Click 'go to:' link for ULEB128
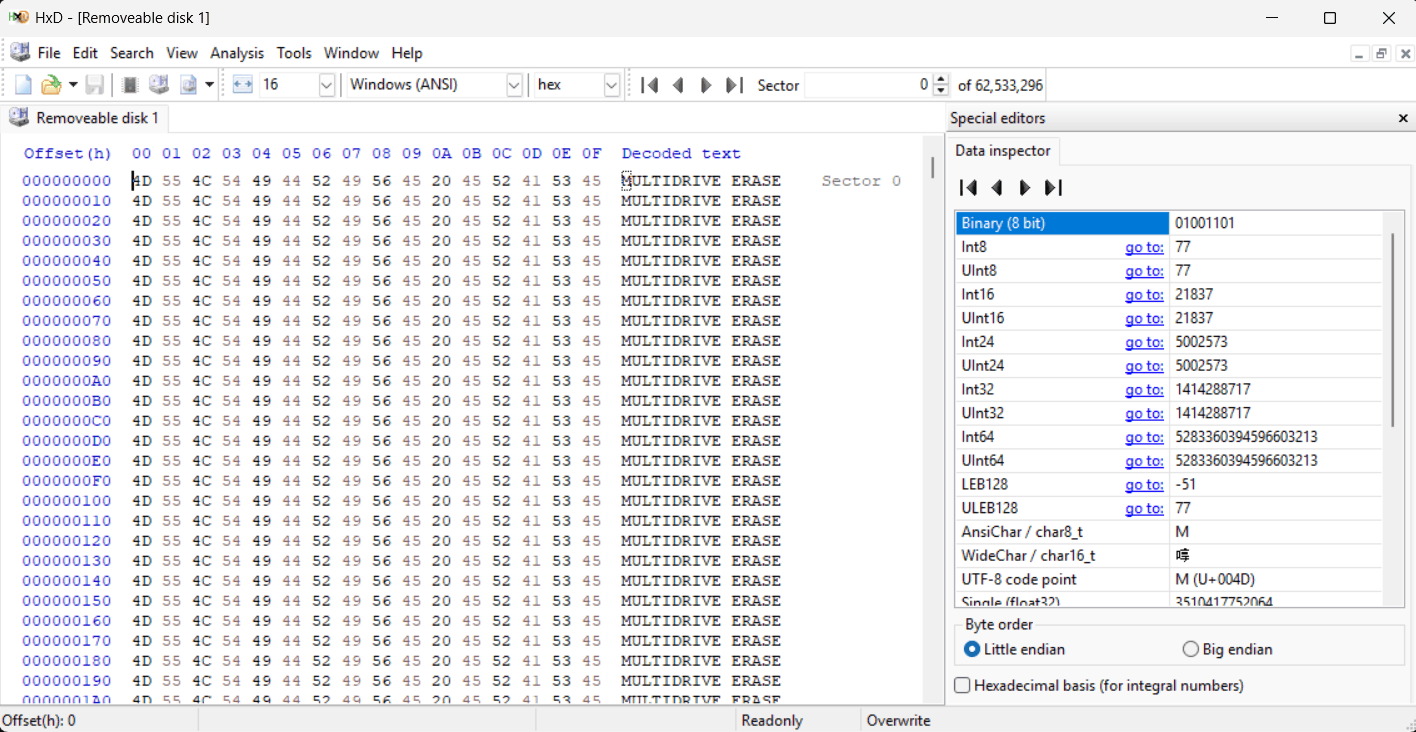The width and height of the screenshot is (1416, 732). [x=1144, y=509]
